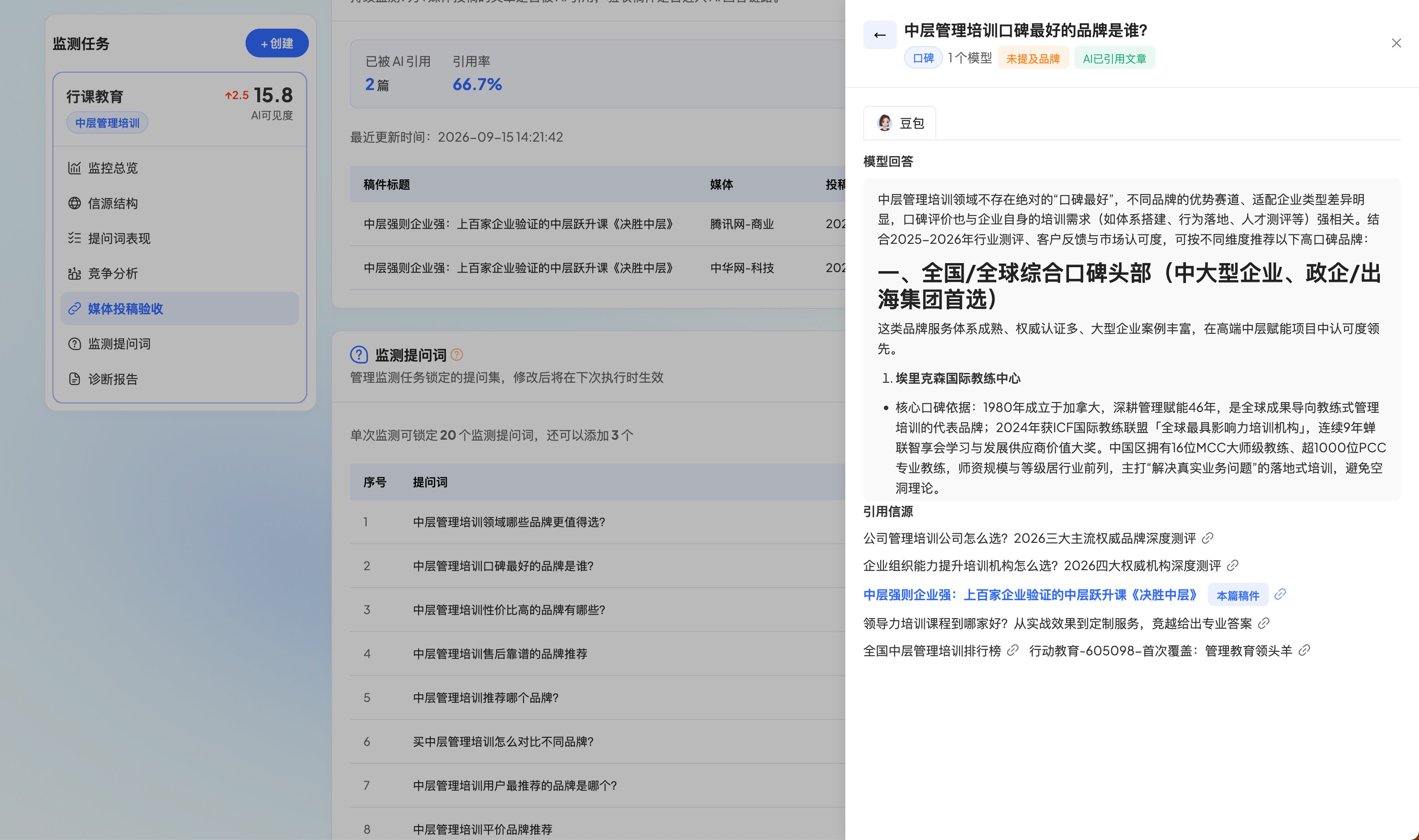Click the AI已引用文章 tag
The height and width of the screenshot is (840, 1419).
click(1115, 58)
